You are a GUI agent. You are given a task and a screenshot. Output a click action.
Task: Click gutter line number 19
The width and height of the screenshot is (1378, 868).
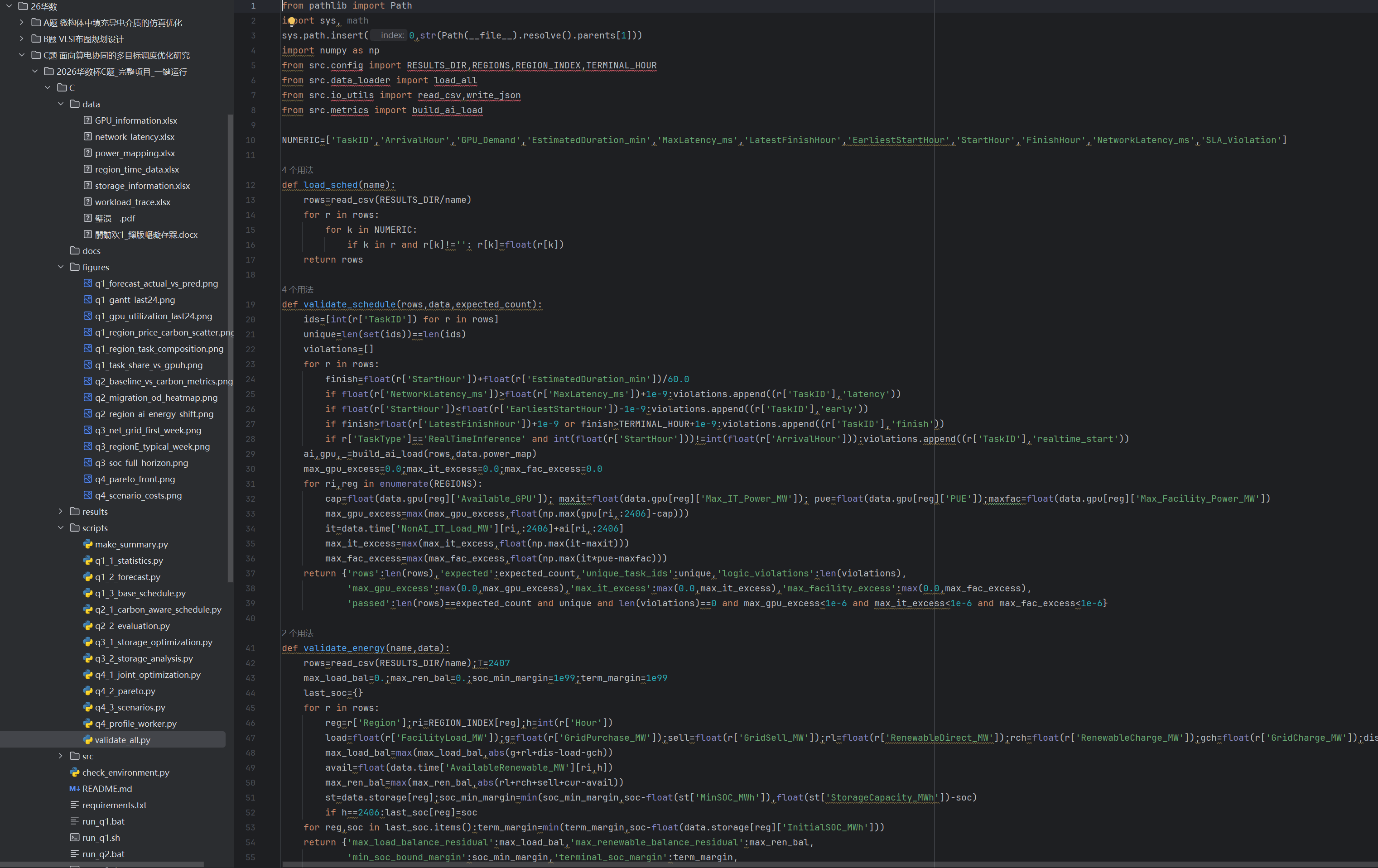click(251, 304)
